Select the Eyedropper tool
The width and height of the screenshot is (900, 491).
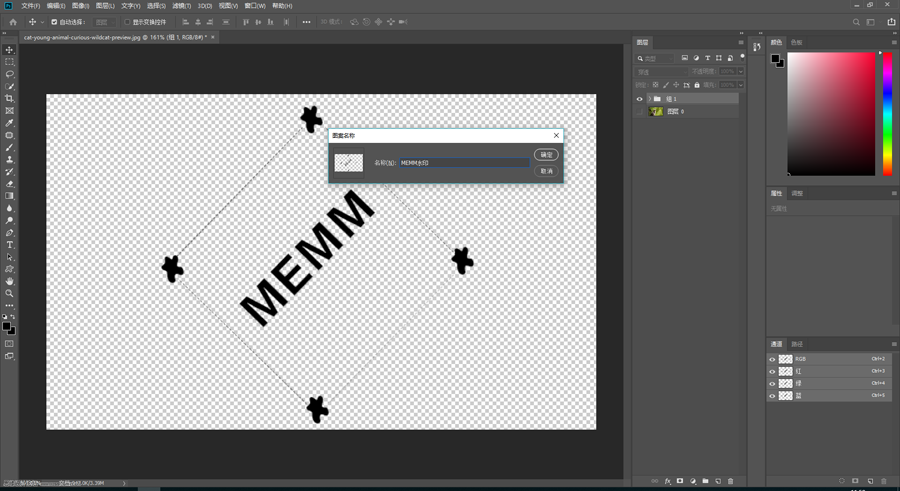[x=10, y=123]
